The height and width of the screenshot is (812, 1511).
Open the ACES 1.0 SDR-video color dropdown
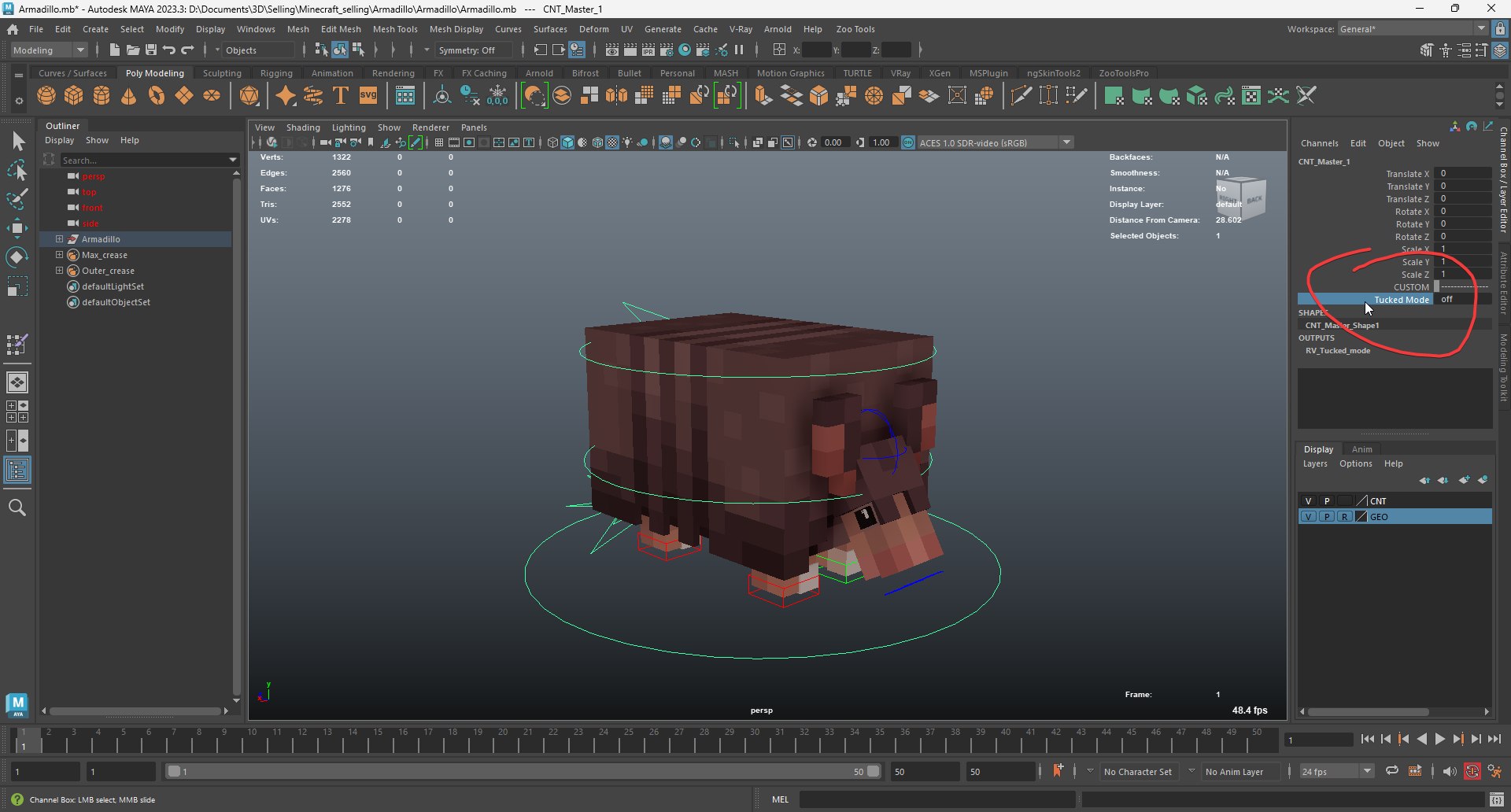(995, 142)
